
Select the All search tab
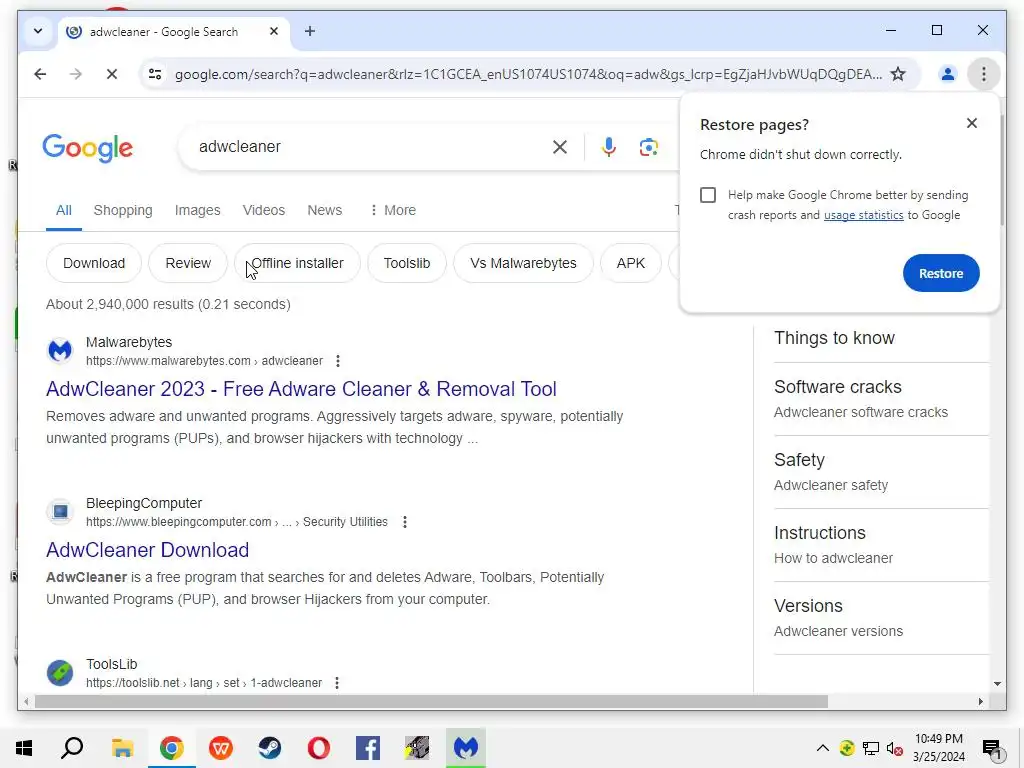[x=63, y=210]
